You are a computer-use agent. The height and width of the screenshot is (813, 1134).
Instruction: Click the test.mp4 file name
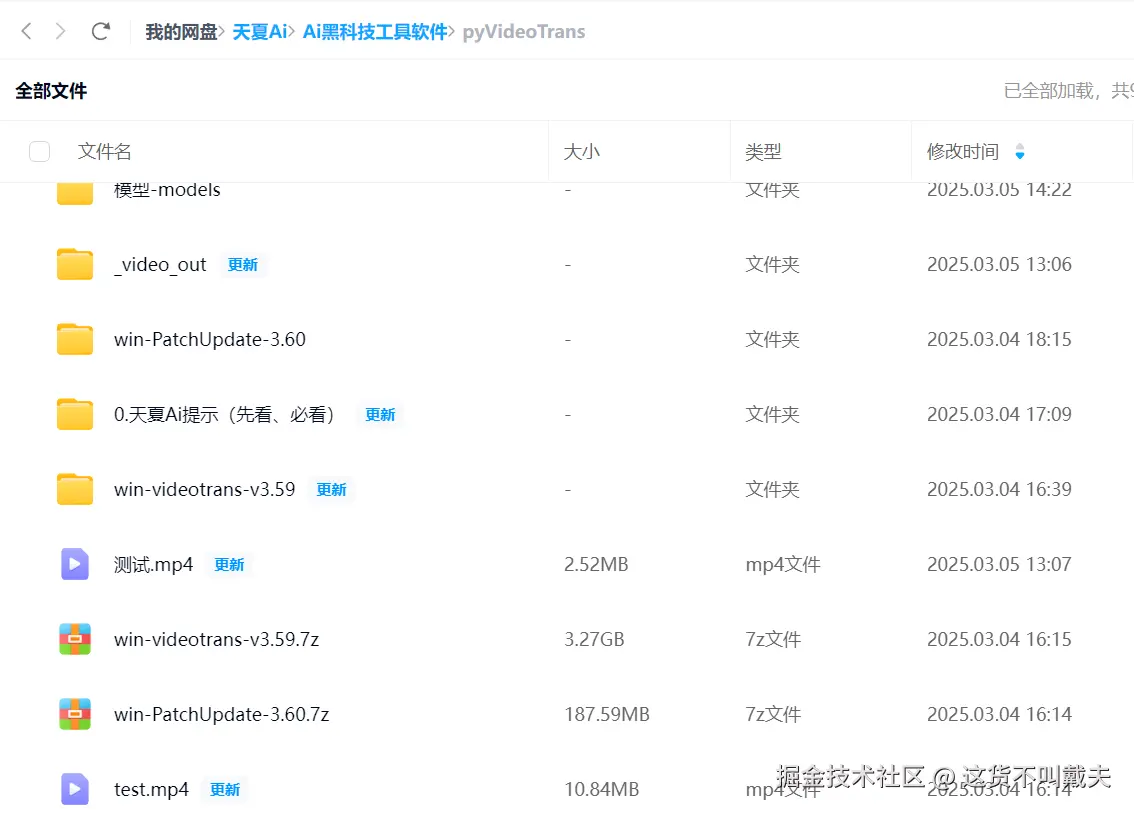coord(151,789)
